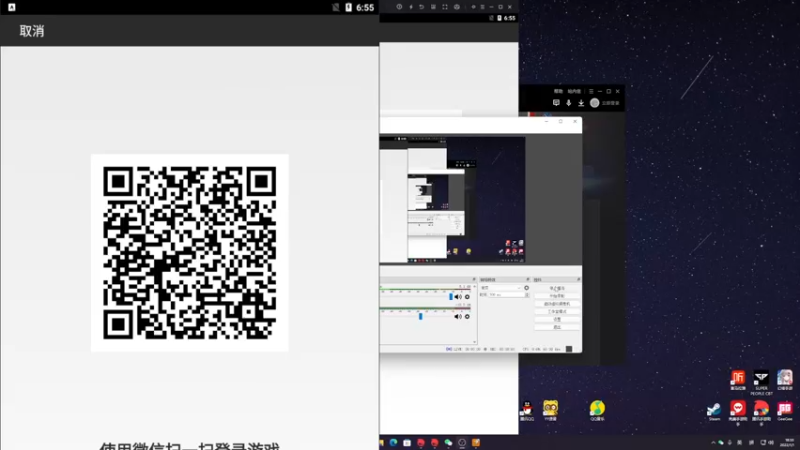Open Microsoft Store from the taskbar
This screenshot has height=450, width=800.
[407, 443]
